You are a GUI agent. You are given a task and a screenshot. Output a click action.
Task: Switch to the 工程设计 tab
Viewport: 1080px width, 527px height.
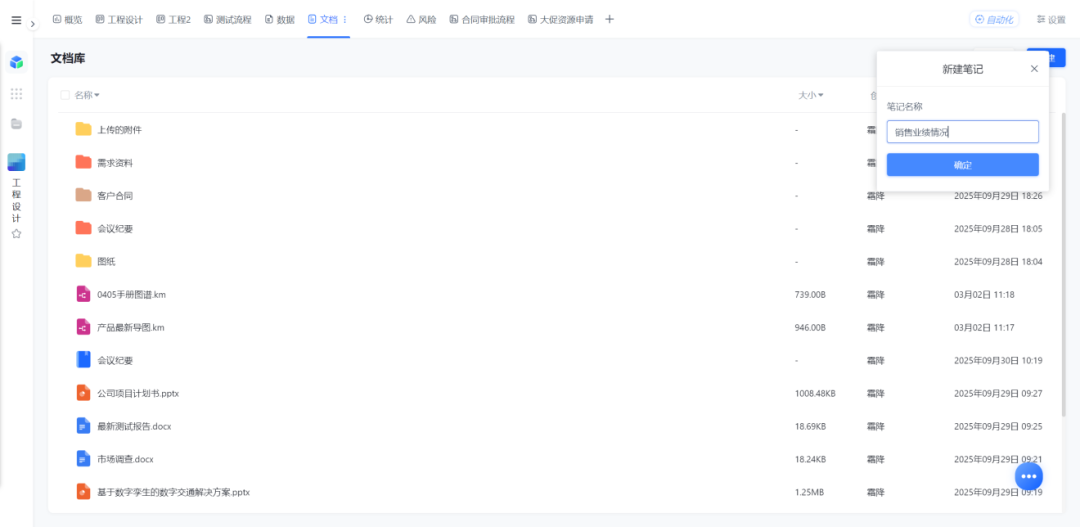pos(119,20)
